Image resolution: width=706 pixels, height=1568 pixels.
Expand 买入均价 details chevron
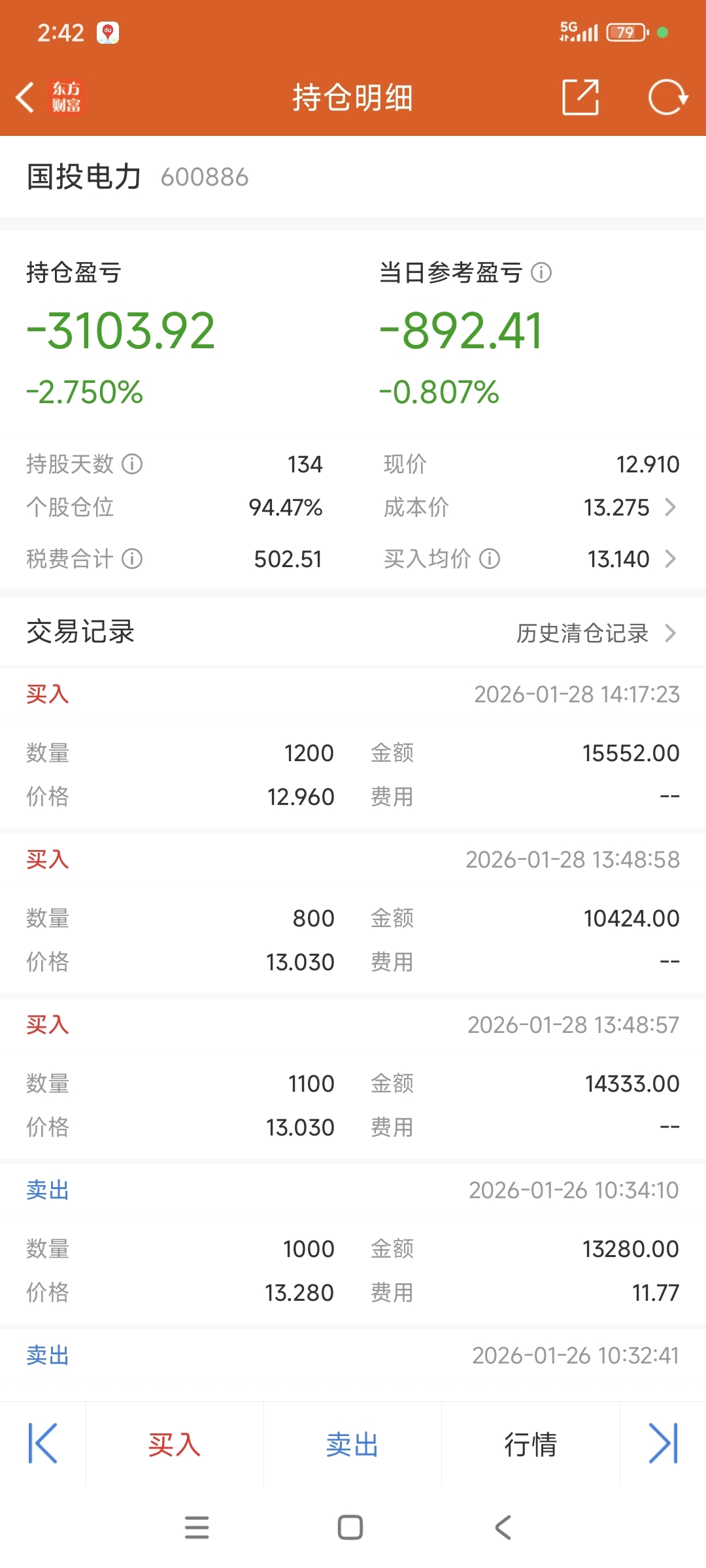(670, 559)
